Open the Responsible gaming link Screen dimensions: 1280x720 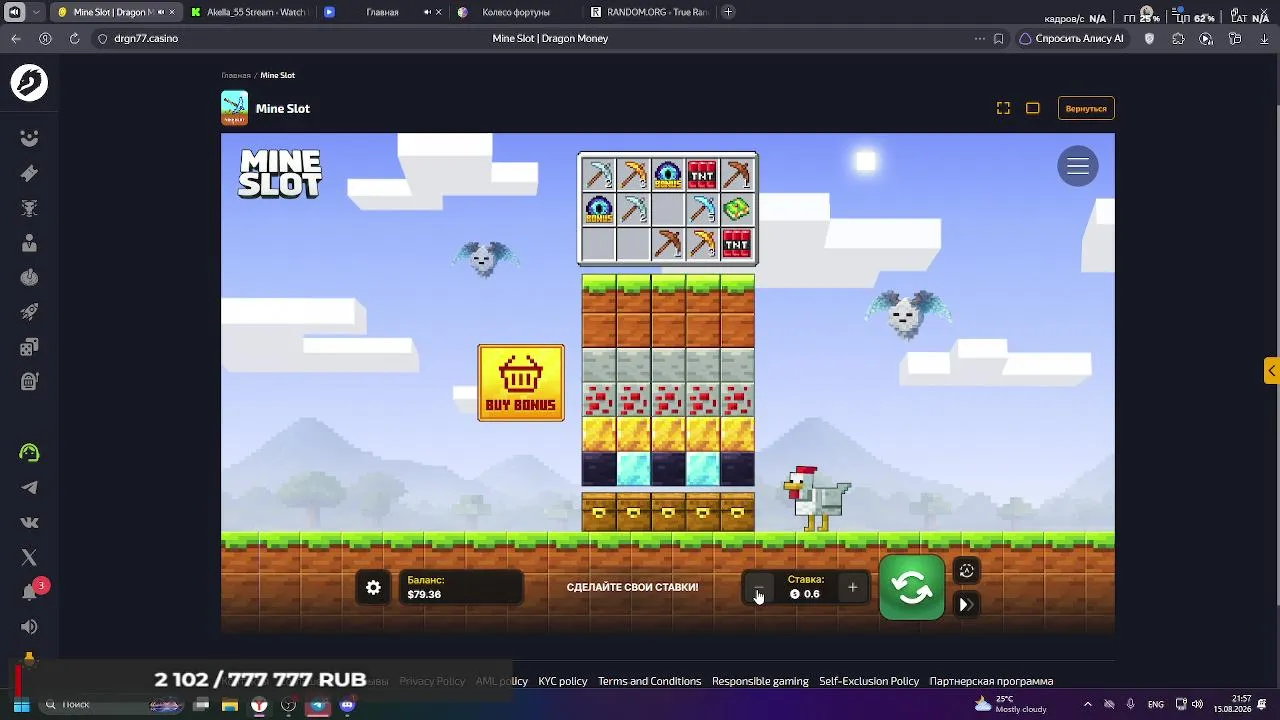tap(760, 681)
